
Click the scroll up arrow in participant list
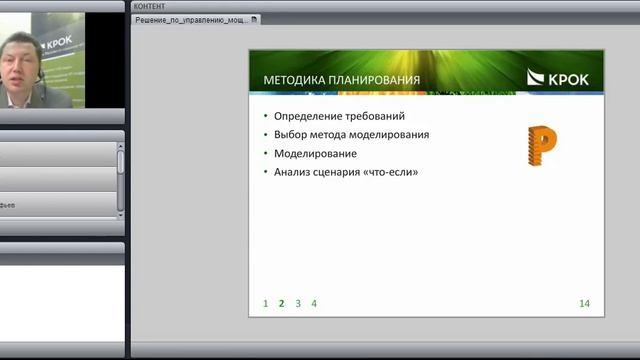120,146
